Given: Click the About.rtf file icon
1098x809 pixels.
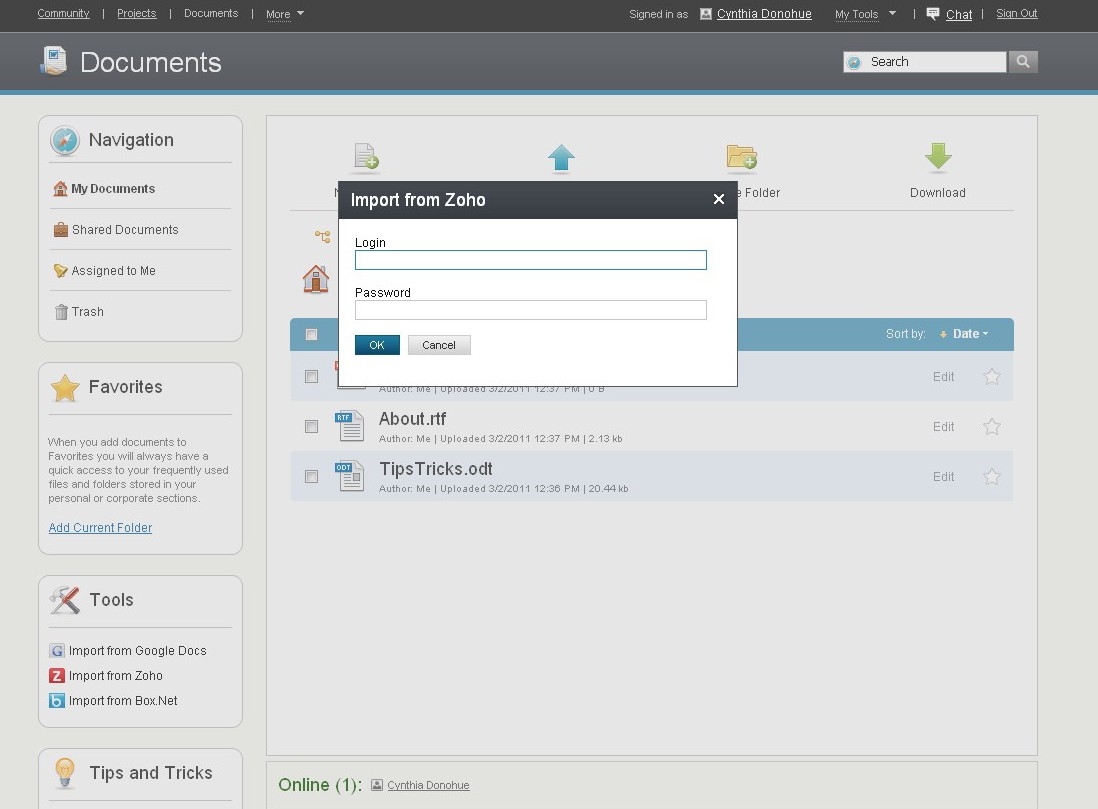Looking at the screenshot, I should [x=349, y=426].
